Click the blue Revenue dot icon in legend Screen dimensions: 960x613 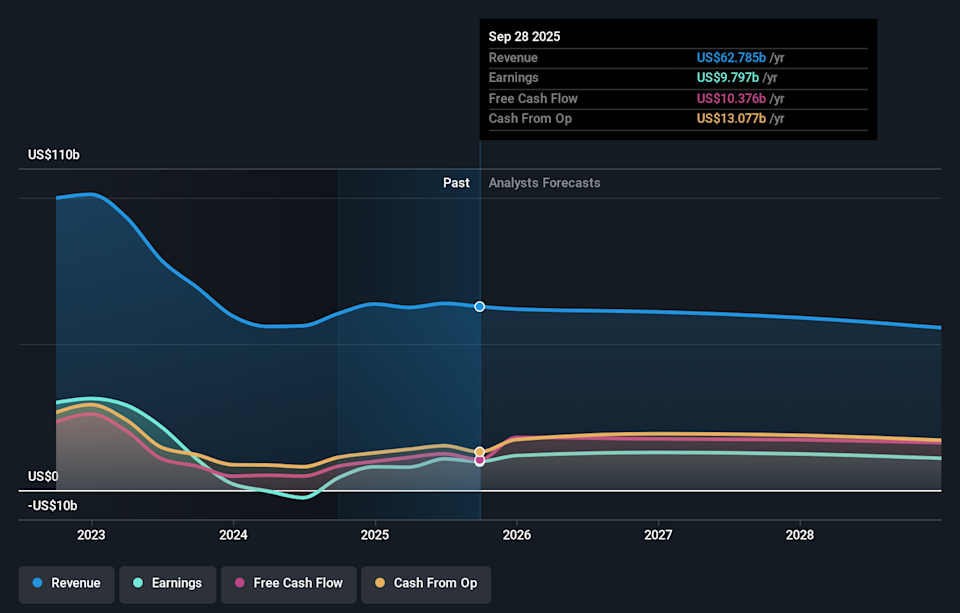click(36, 583)
